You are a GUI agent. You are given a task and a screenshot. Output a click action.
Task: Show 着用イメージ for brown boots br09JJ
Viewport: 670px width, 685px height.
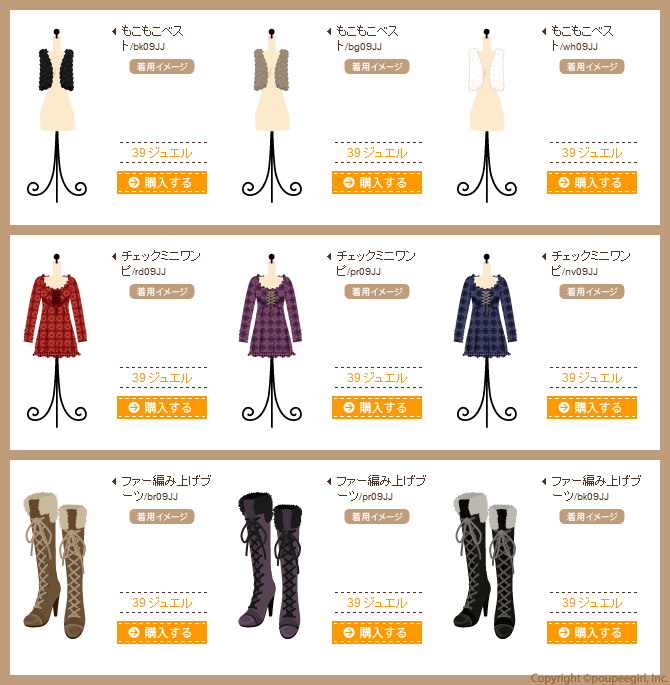coord(162,516)
